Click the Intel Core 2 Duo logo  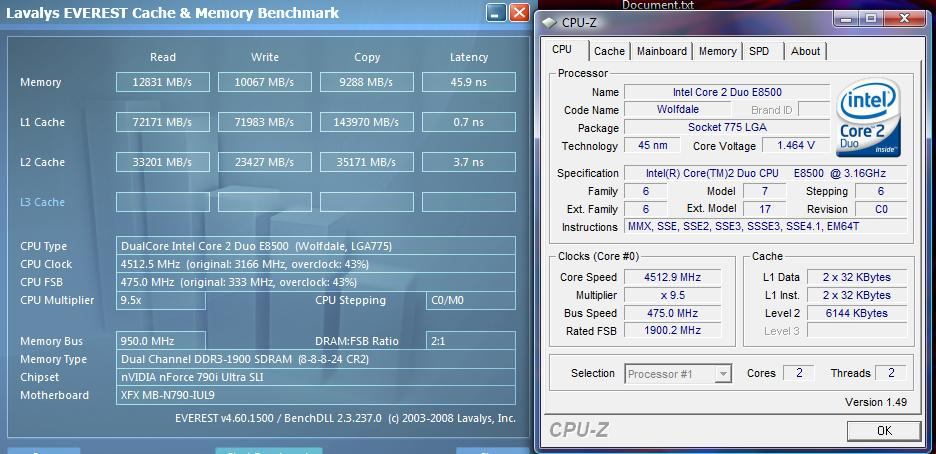[x=868, y=118]
